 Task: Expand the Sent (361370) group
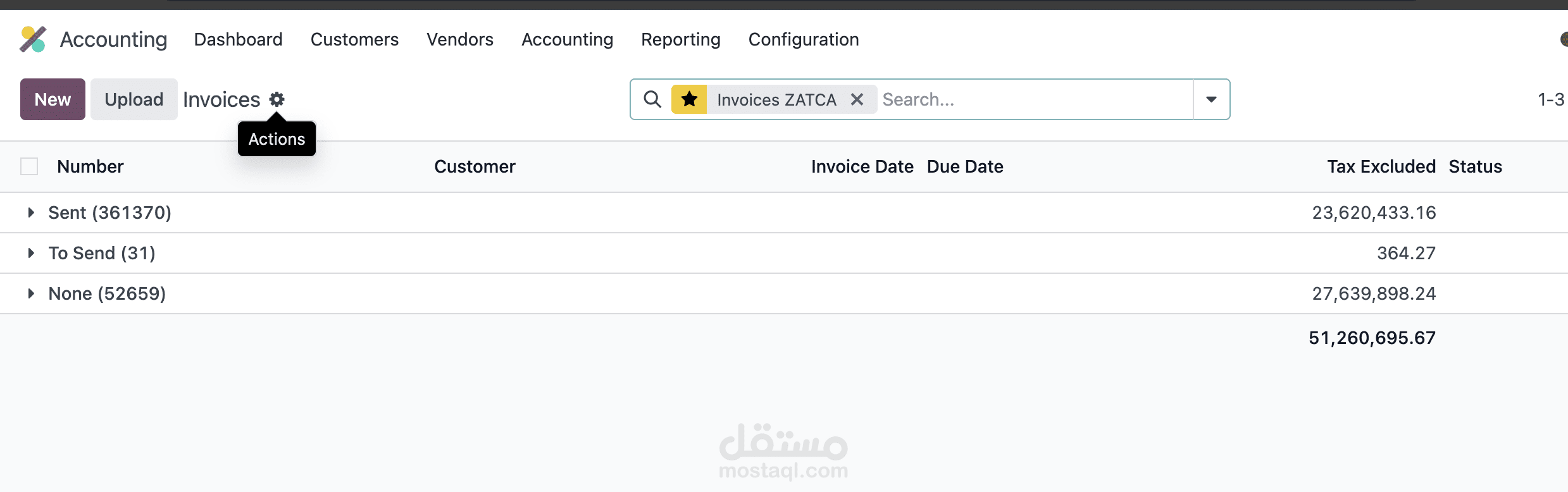pyautogui.click(x=31, y=212)
